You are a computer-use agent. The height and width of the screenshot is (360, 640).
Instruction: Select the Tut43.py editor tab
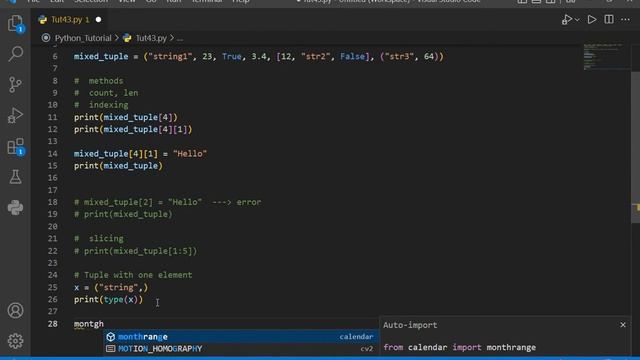70,20
